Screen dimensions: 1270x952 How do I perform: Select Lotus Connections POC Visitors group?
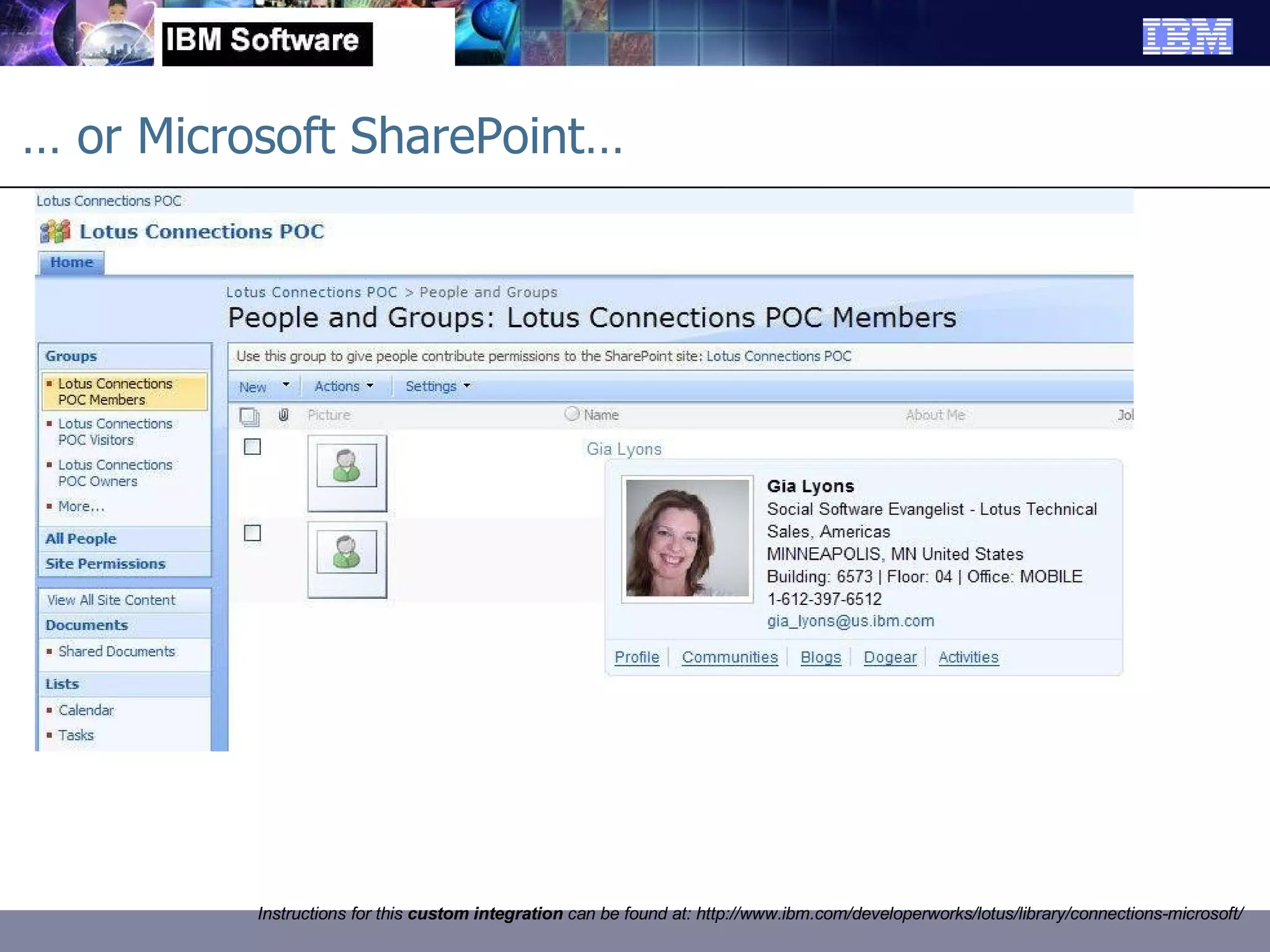115,432
